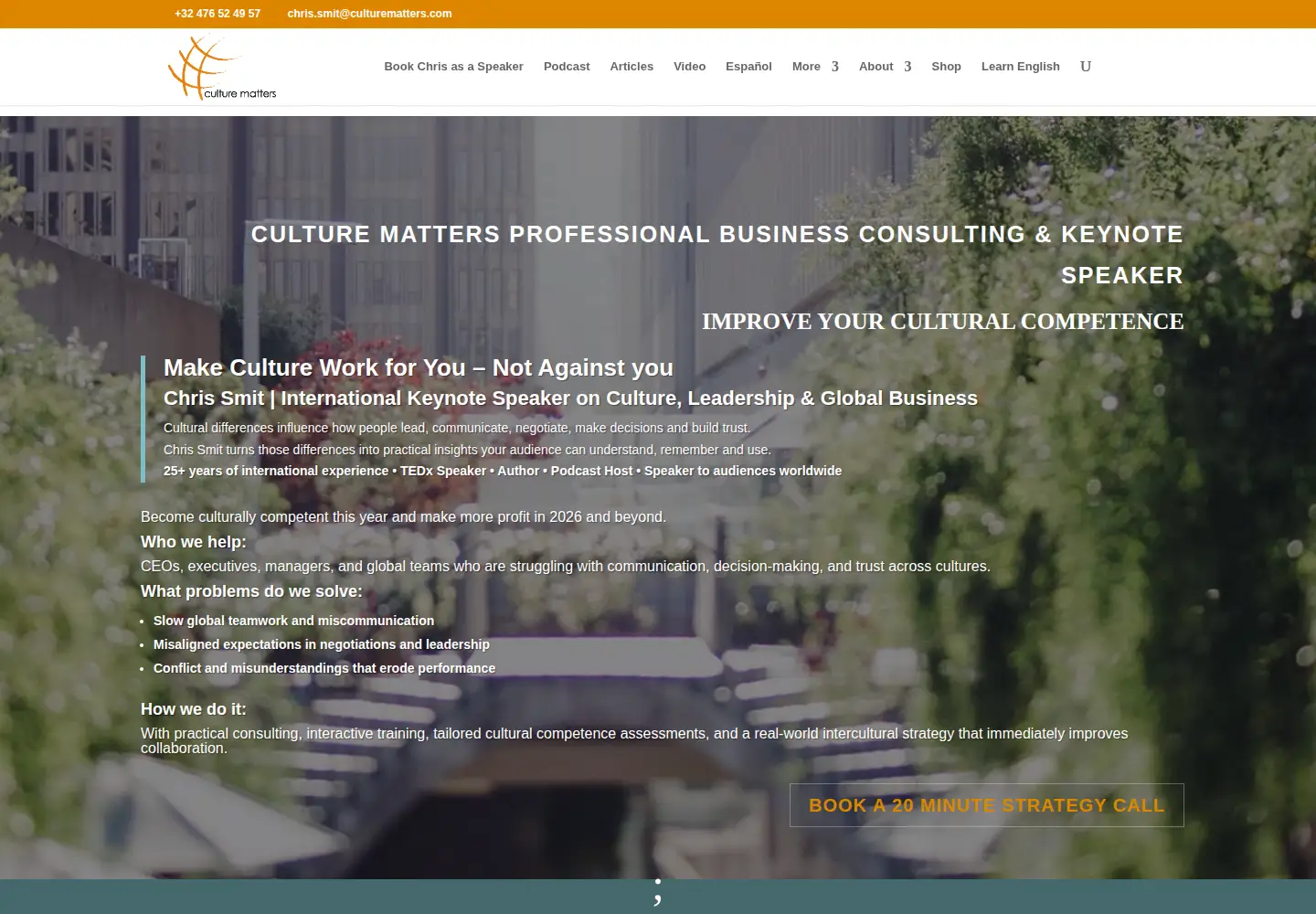
Task: Click the 'Who we help:' heading
Action: pos(194,542)
